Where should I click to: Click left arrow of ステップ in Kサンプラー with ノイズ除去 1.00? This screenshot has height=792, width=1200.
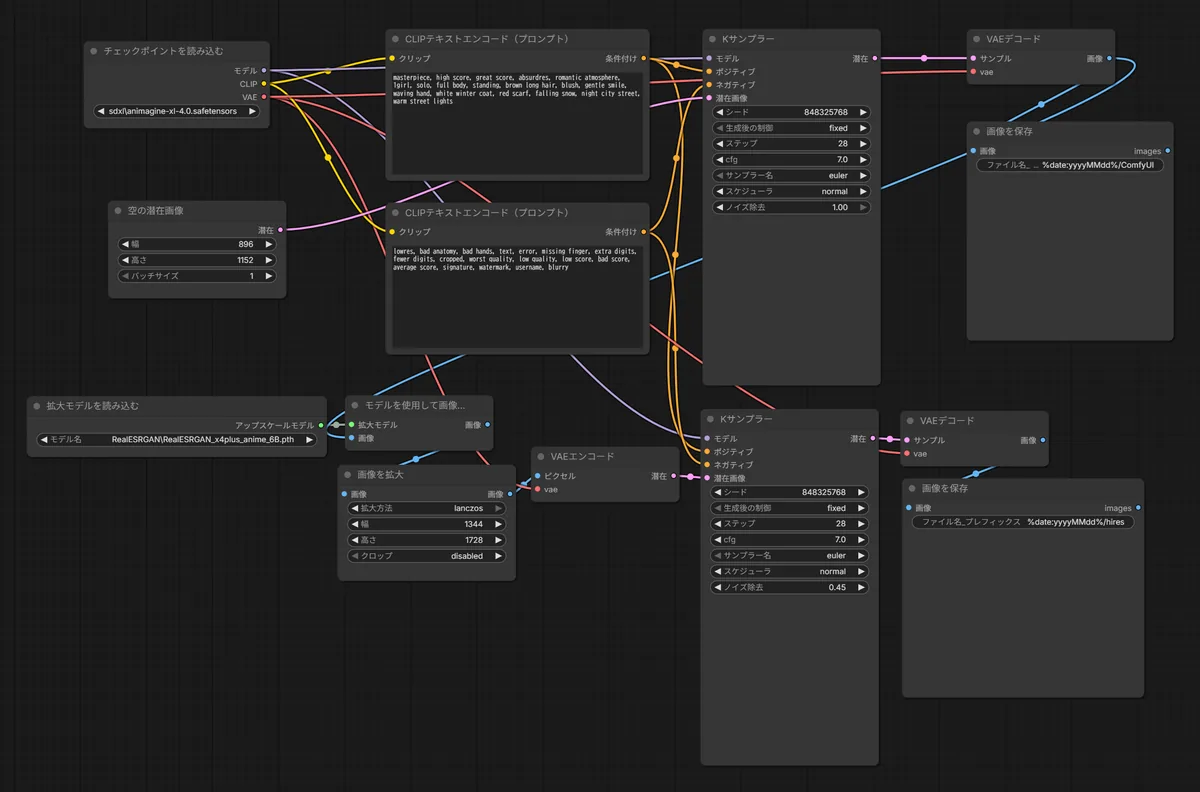(x=718, y=144)
